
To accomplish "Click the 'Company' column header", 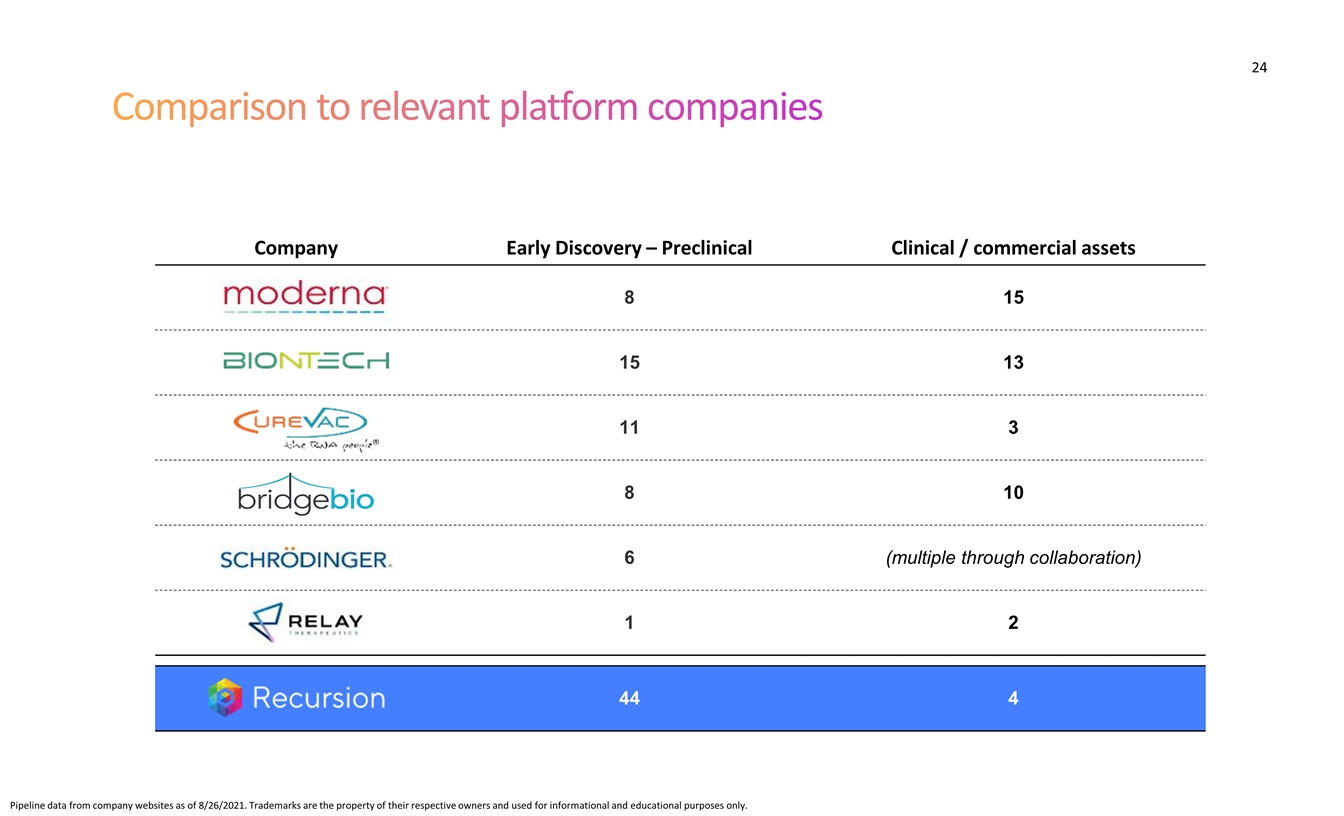I will pos(296,248).
